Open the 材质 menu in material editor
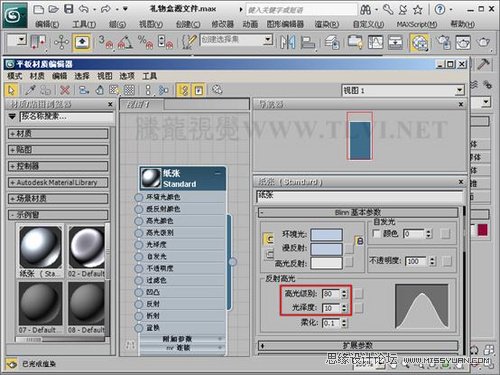The width and height of the screenshot is (500, 375). point(37,76)
